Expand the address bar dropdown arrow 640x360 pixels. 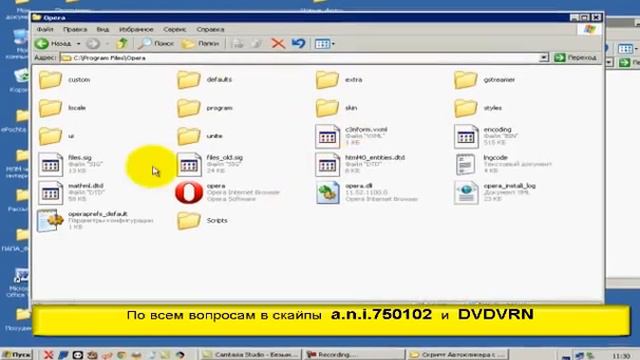(x=543, y=58)
